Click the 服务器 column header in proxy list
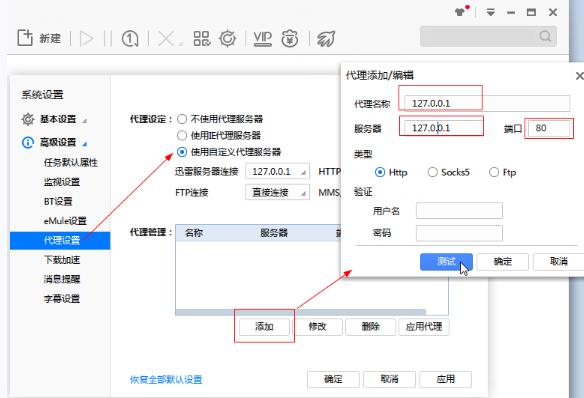 click(x=274, y=233)
